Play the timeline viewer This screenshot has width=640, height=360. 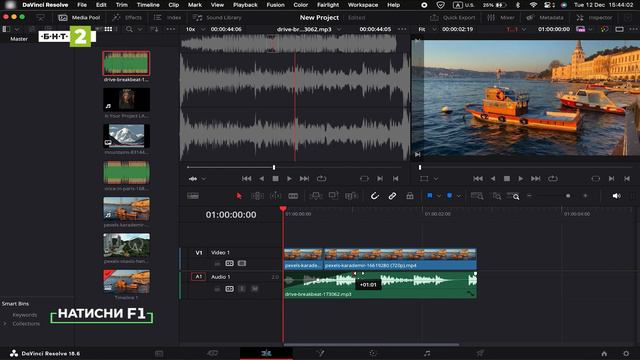pyautogui.click(x=521, y=179)
